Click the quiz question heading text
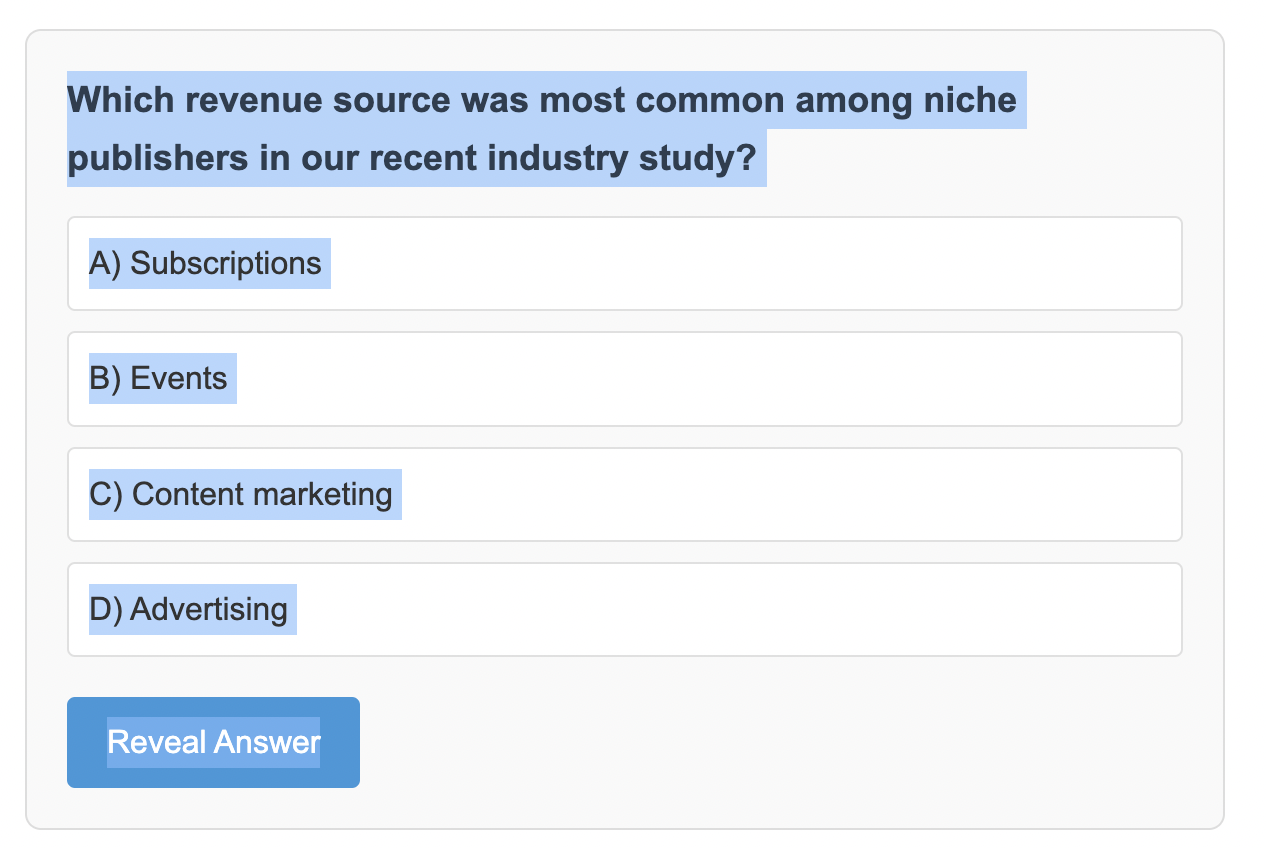 [540, 130]
